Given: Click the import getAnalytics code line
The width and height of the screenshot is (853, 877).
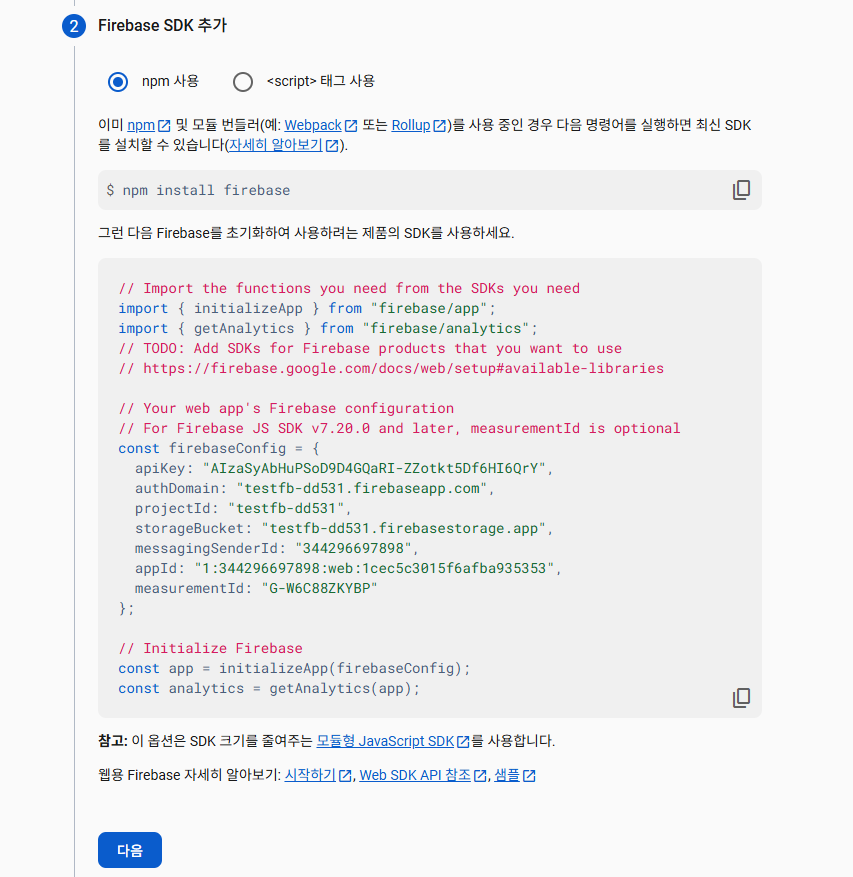Looking at the screenshot, I should [328, 328].
